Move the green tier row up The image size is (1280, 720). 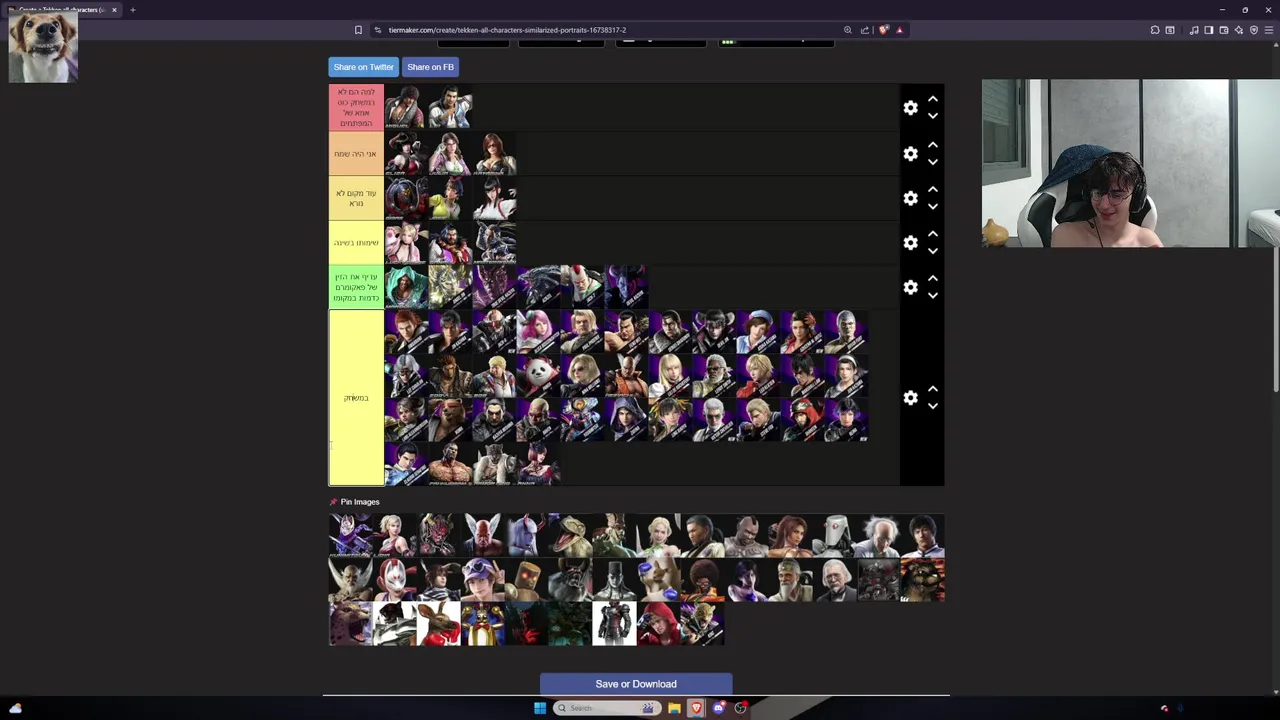click(x=932, y=278)
